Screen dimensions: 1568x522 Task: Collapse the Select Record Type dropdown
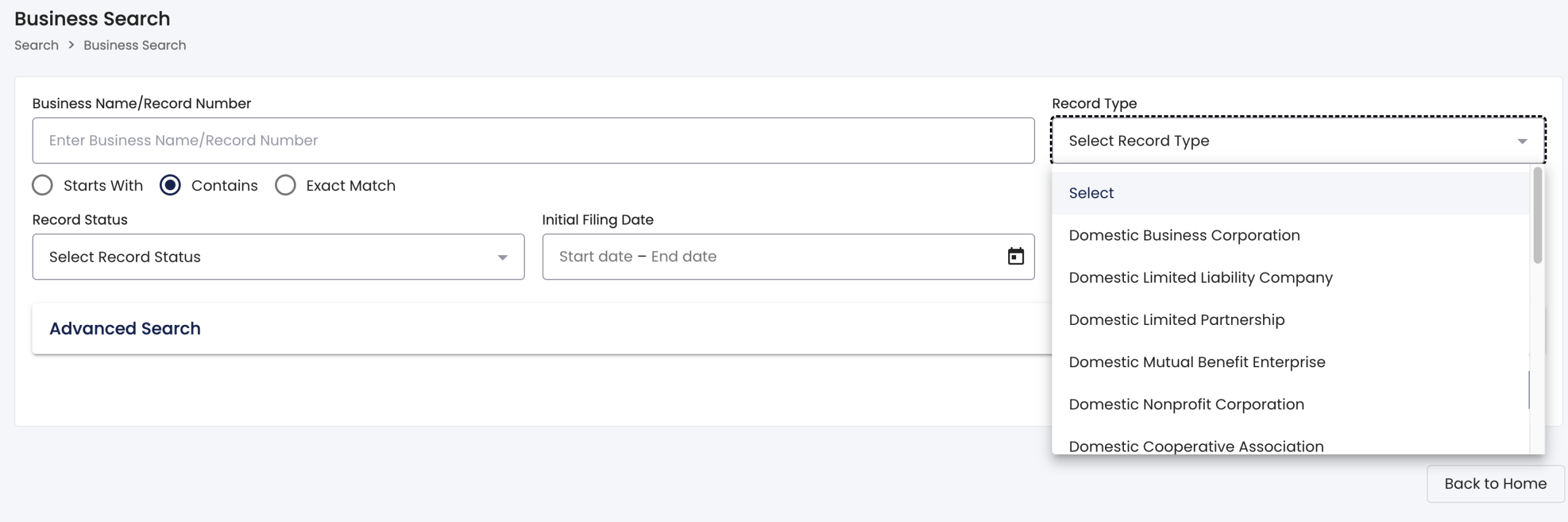1298,141
